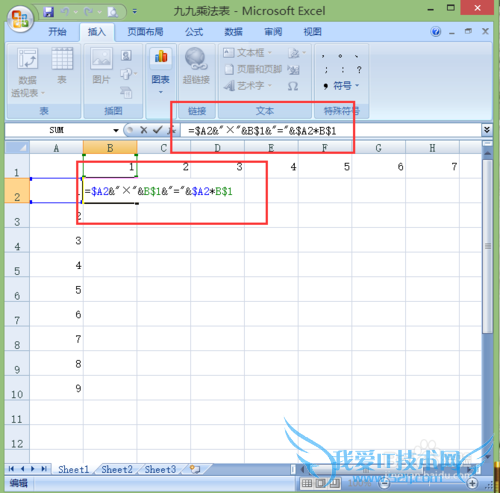The width and height of the screenshot is (500, 493).
Task: Cancel the formula entry with the X icon
Action: (144, 130)
